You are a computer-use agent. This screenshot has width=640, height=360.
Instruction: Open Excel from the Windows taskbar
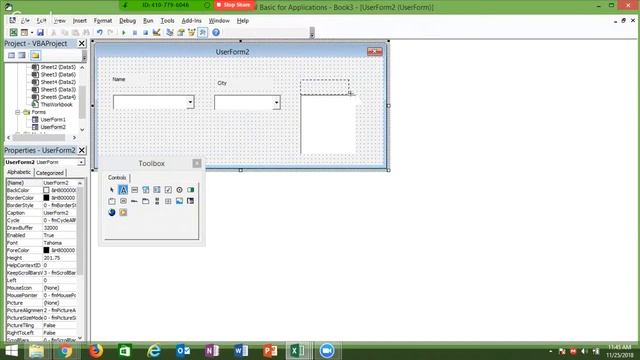(x=298, y=351)
